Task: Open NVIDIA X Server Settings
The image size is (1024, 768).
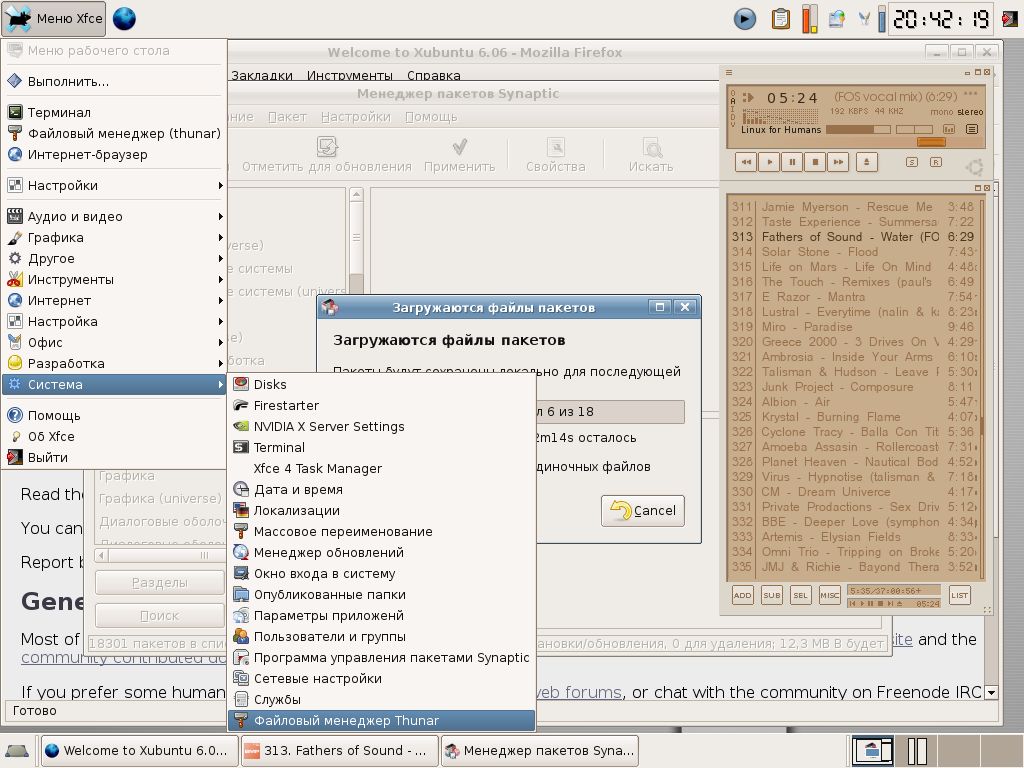Action: coord(329,426)
